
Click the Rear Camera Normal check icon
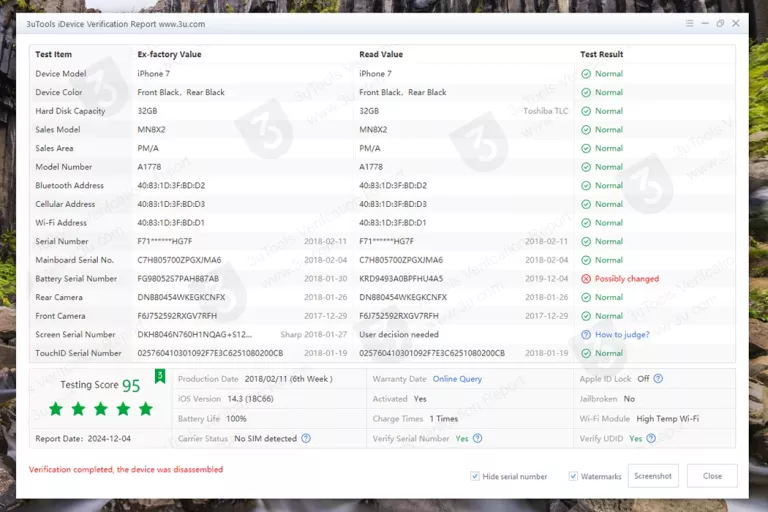tap(586, 297)
